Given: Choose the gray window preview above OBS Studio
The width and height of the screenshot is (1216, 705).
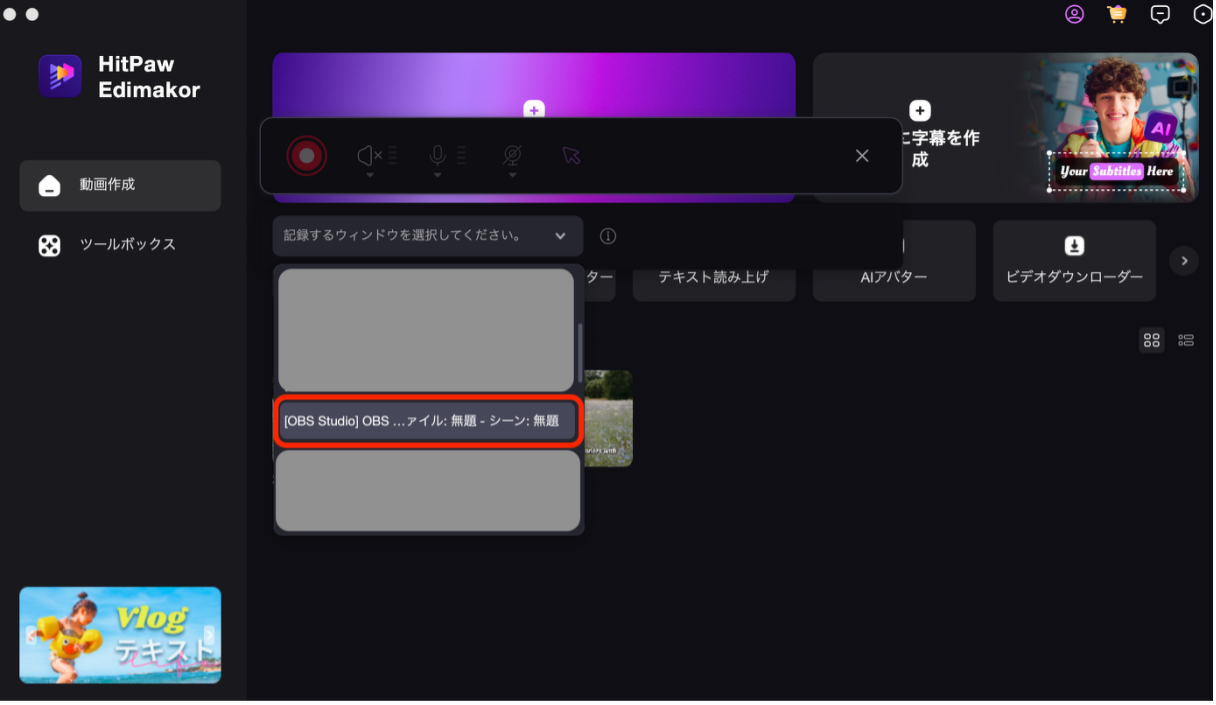Looking at the screenshot, I should click(425, 330).
